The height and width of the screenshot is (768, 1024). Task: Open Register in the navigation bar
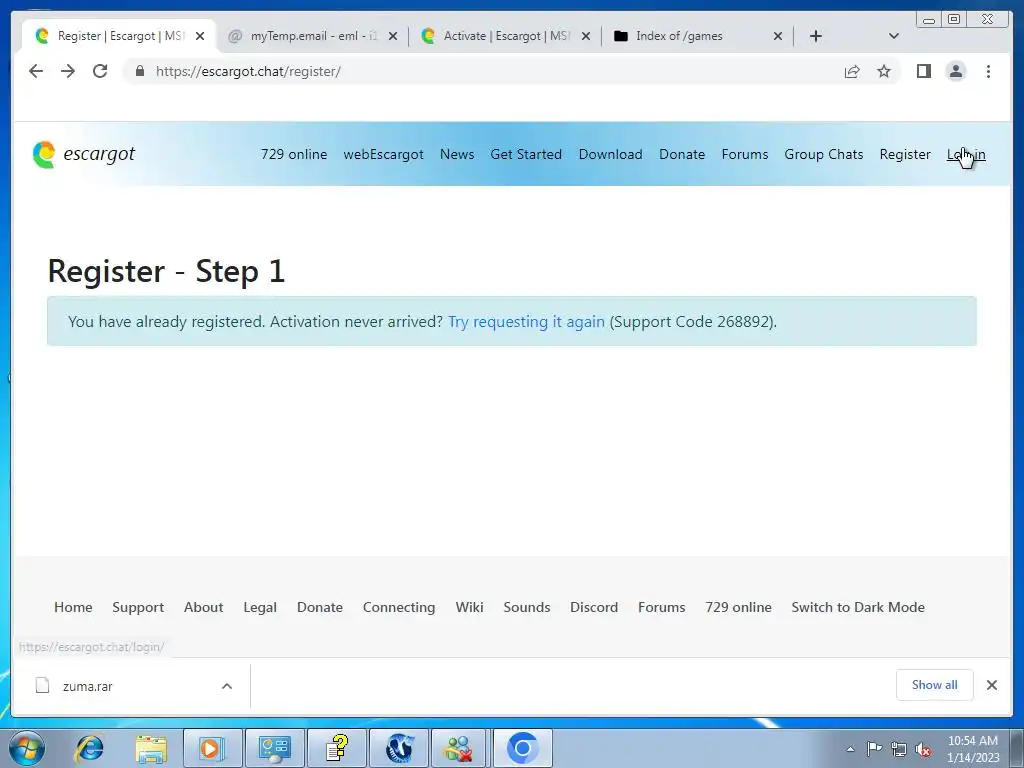(904, 154)
